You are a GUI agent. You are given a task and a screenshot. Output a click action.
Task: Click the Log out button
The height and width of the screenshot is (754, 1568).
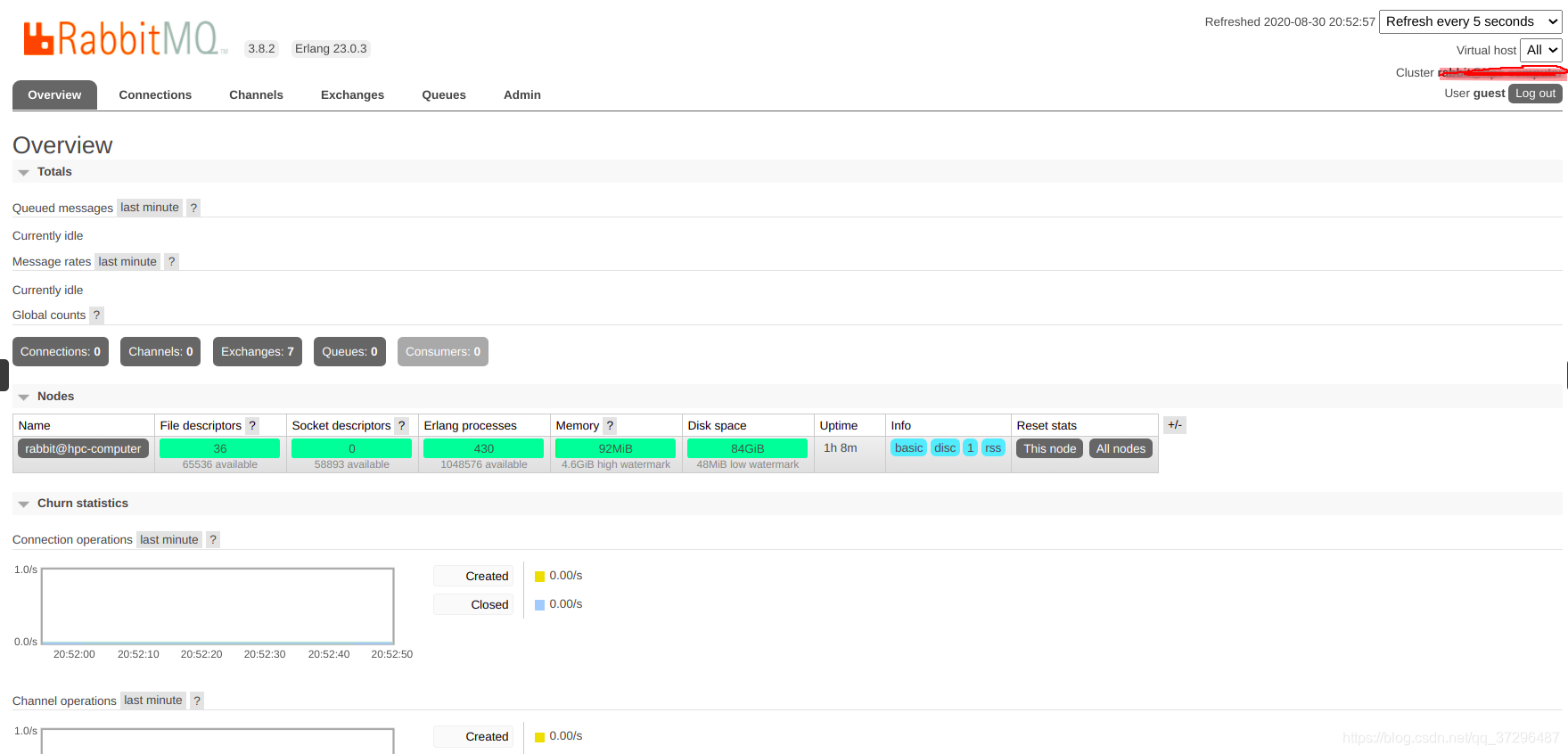[x=1535, y=94]
